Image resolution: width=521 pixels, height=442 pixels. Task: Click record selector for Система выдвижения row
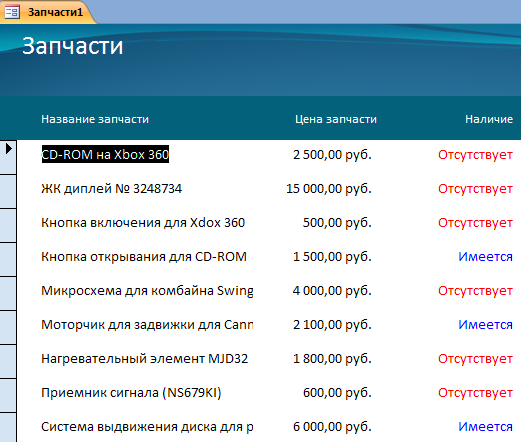tap(8, 428)
